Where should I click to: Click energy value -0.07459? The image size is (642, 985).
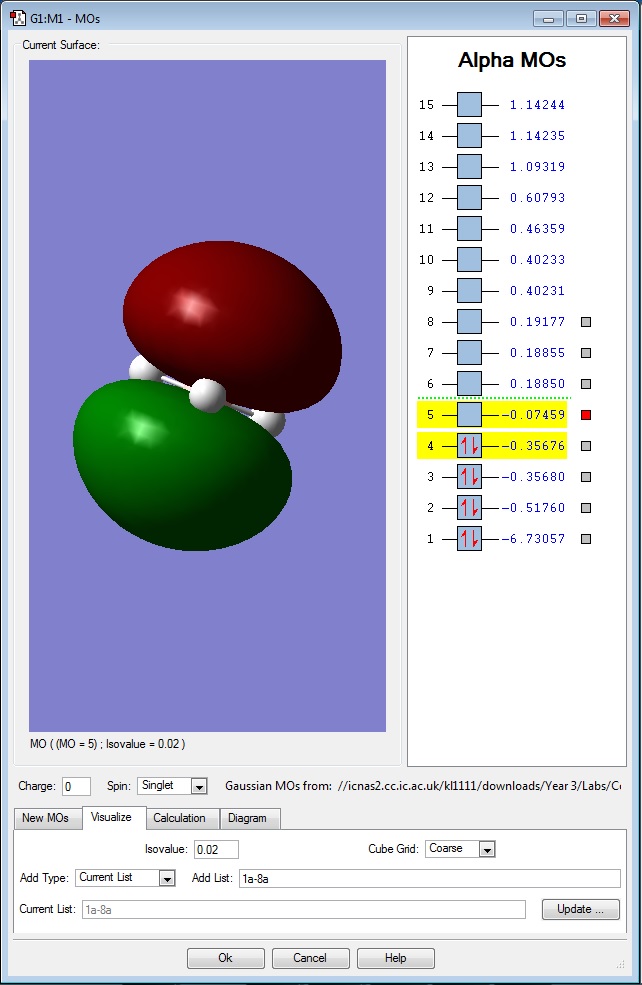(533, 415)
